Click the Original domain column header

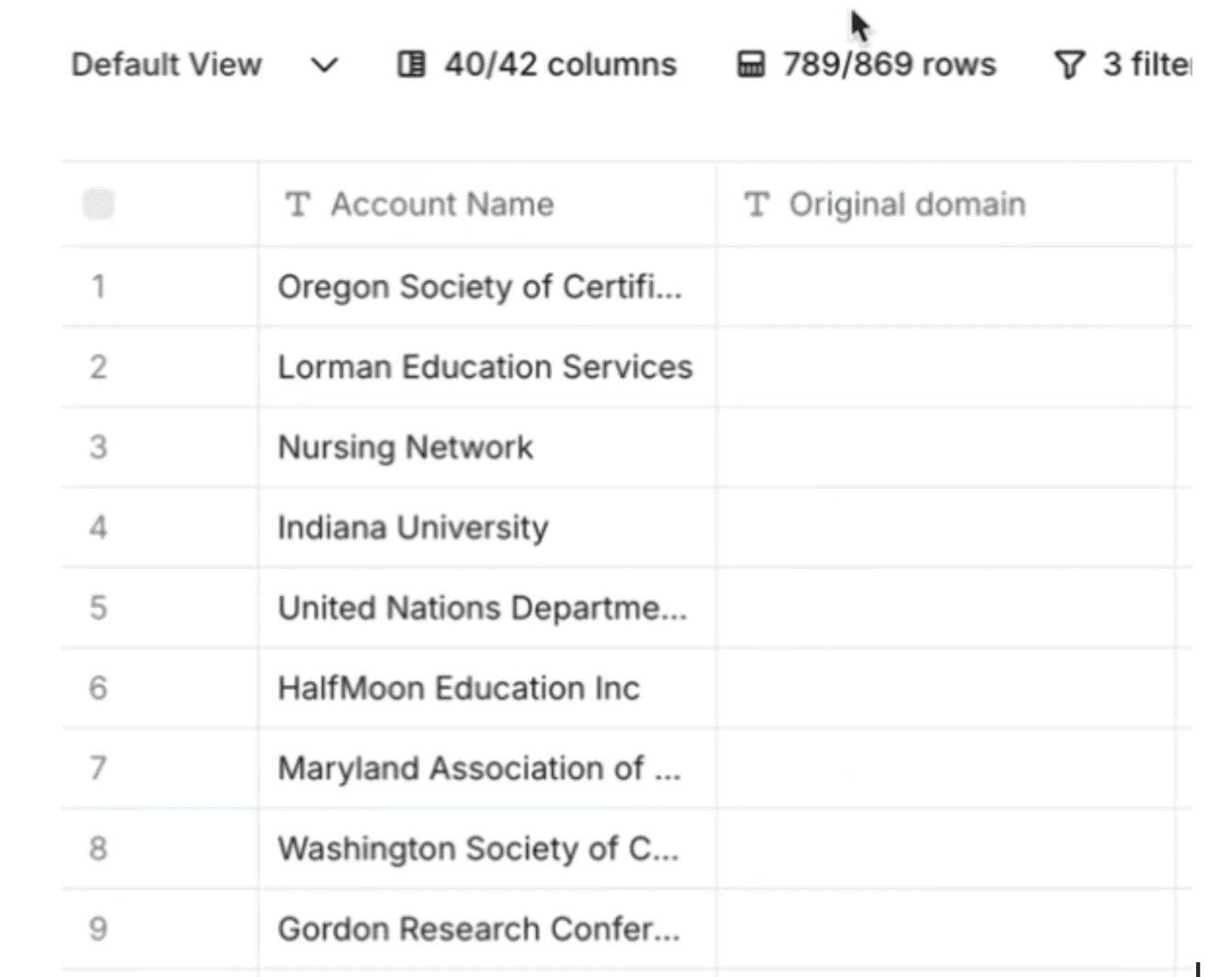(907, 204)
